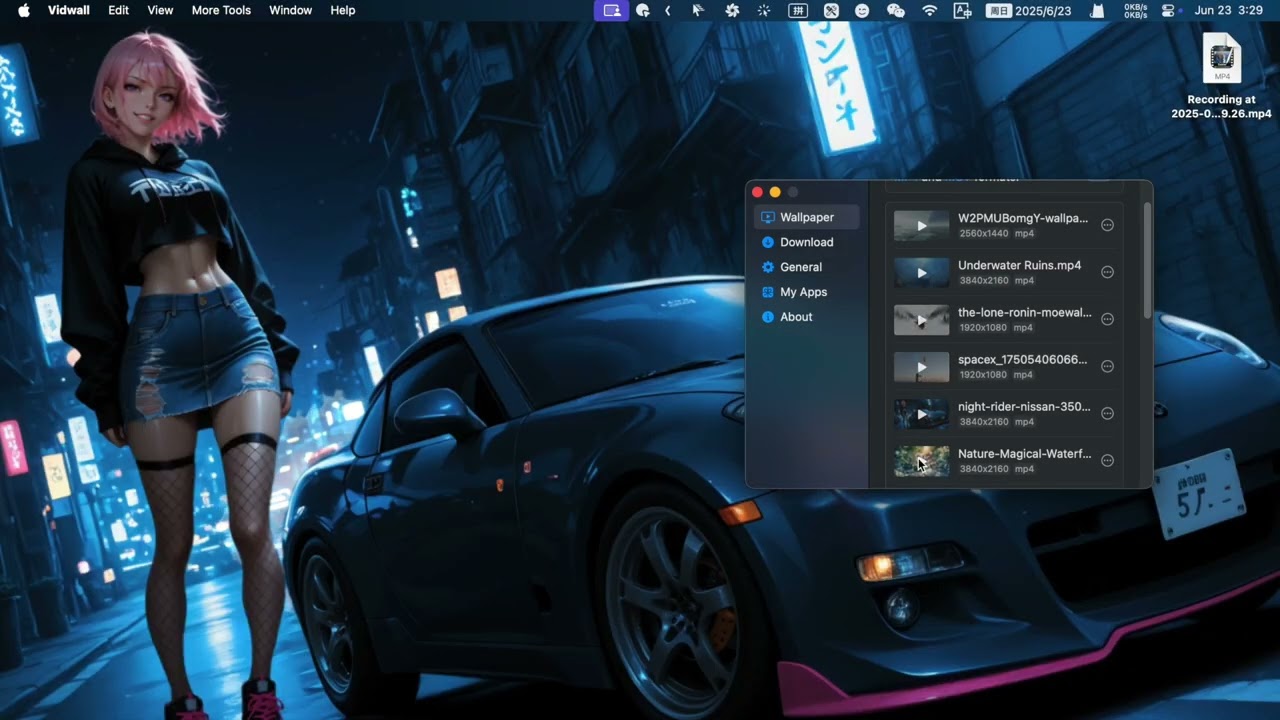
Task: Open more options for Underwater Ruins.mp4
Action: tap(1107, 272)
